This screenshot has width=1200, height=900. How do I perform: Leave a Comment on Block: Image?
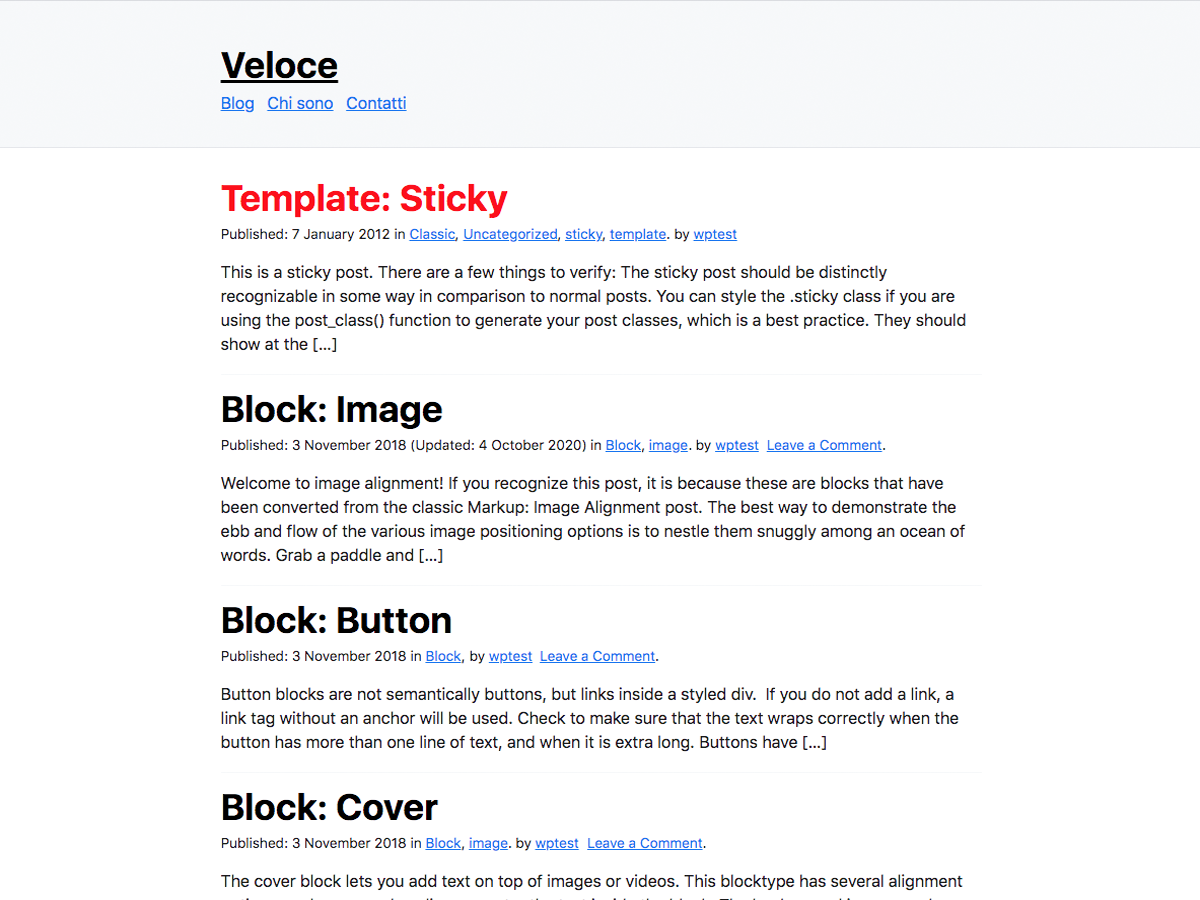click(x=824, y=445)
